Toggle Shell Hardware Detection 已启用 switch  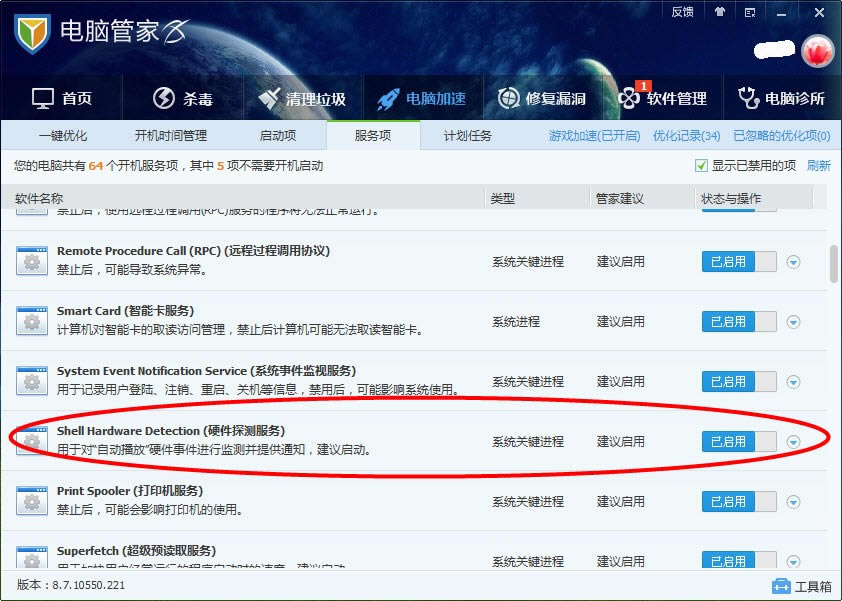point(739,441)
